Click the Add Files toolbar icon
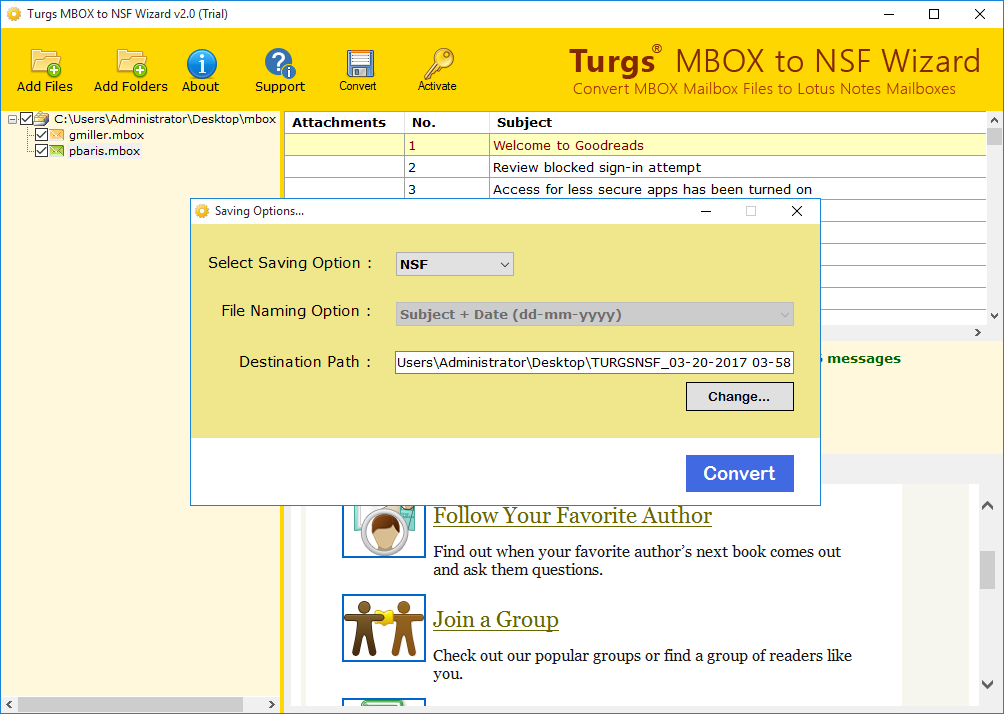Image resolution: width=1004 pixels, height=714 pixels. (x=45, y=62)
